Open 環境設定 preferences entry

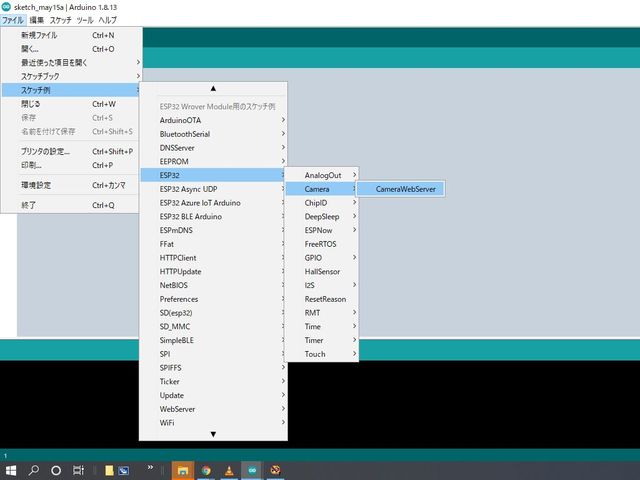[x=71, y=185]
